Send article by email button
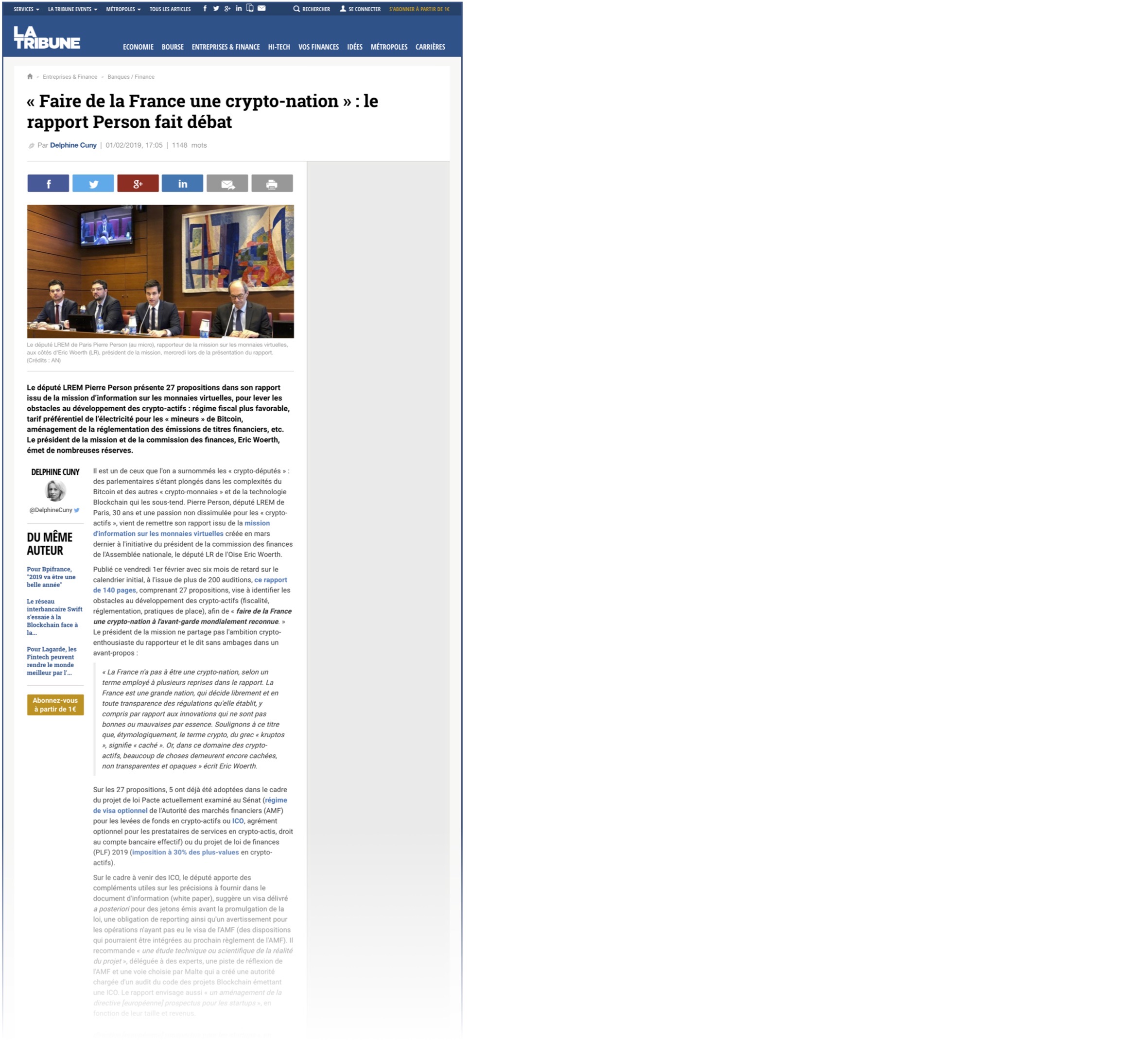Screen dimensions: 1148x1058 (x=227, y=183)
